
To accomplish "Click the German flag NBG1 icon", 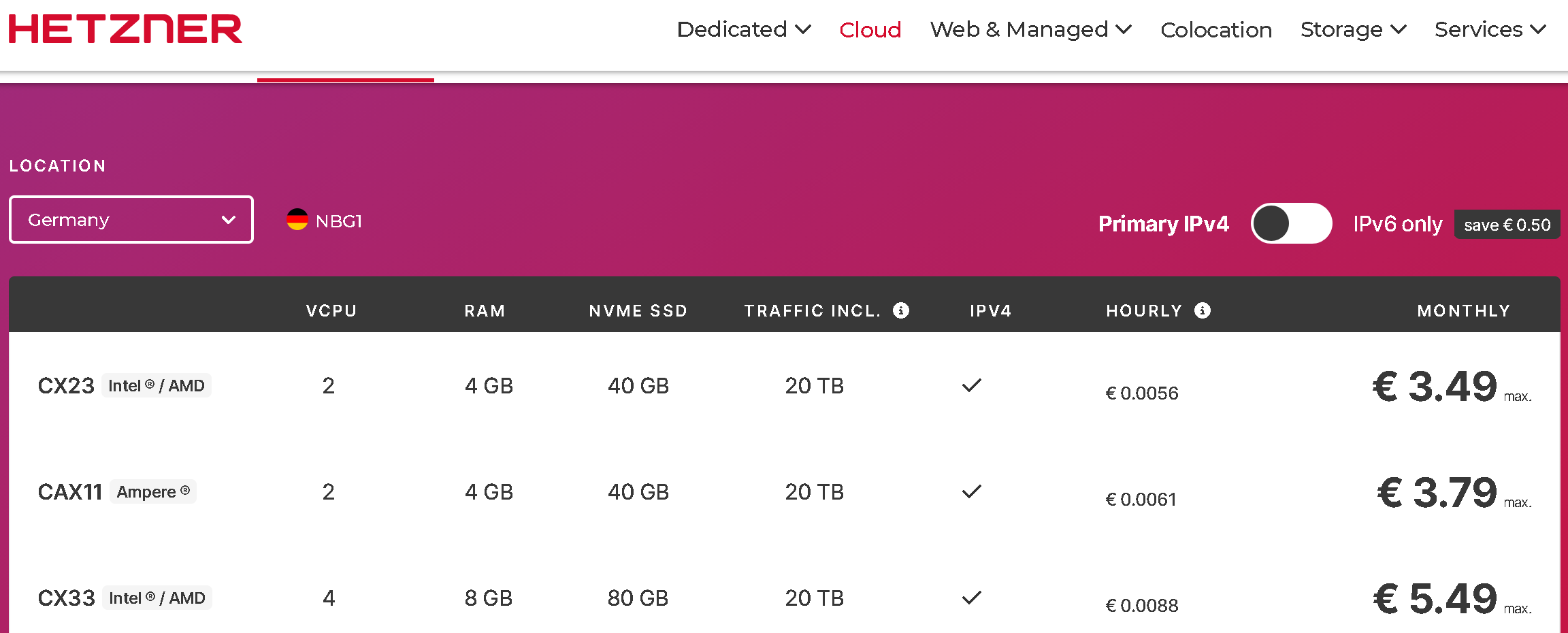I will pyautogui.click(x=297, y=220).
